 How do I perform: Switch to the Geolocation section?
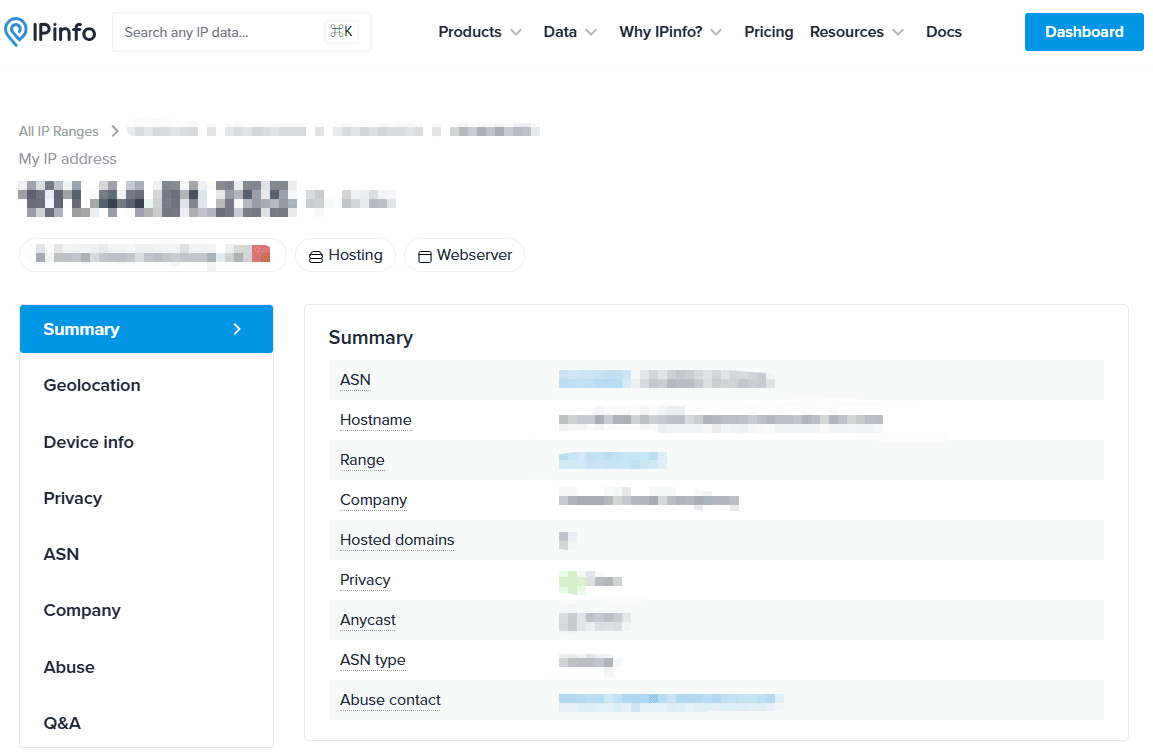(92, 385)
